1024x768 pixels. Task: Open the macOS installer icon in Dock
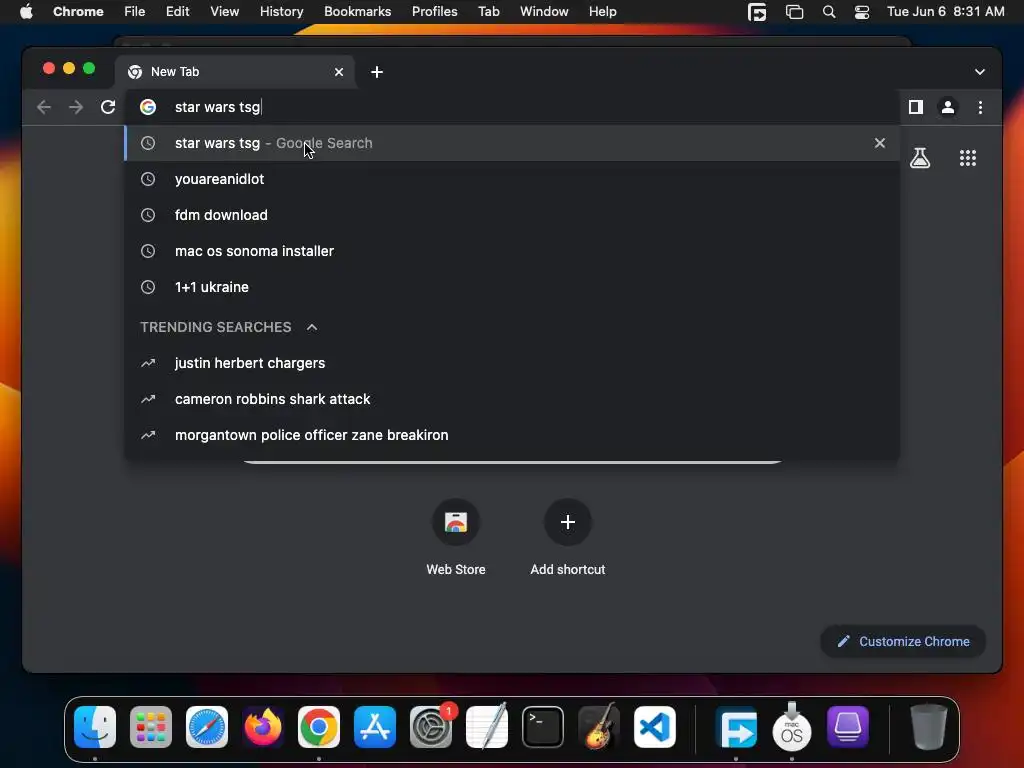pos(792,727)
